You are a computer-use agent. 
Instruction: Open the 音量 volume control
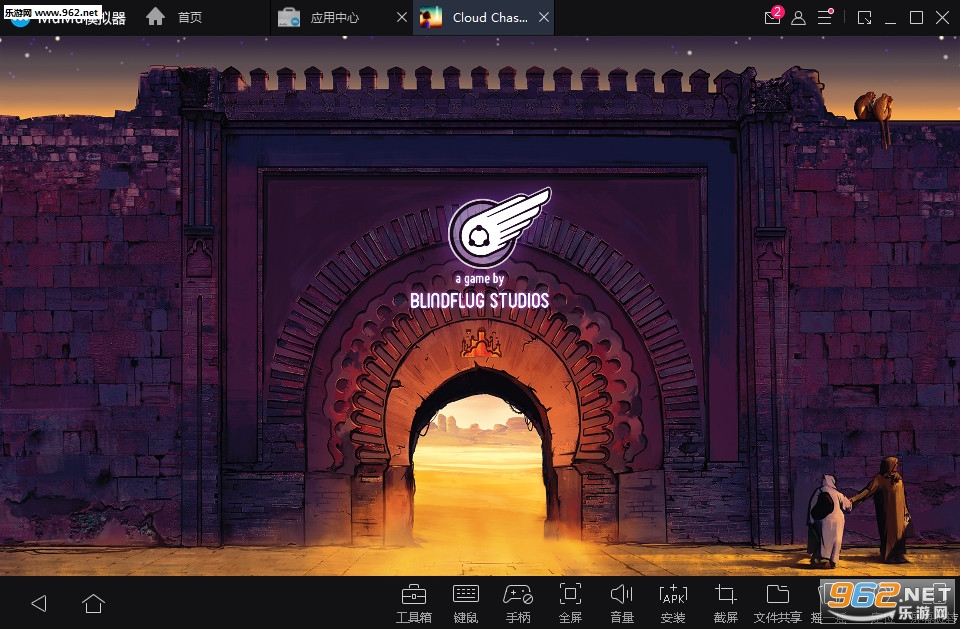point(622,602)
